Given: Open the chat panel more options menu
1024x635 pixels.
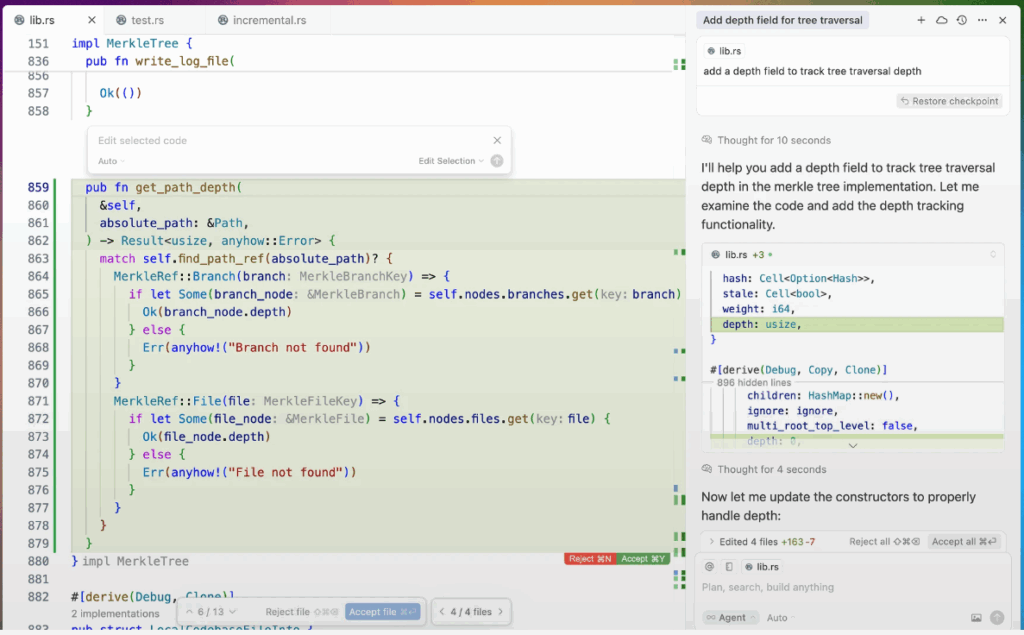Looking at the screenshot, I should tap(982, 20).
